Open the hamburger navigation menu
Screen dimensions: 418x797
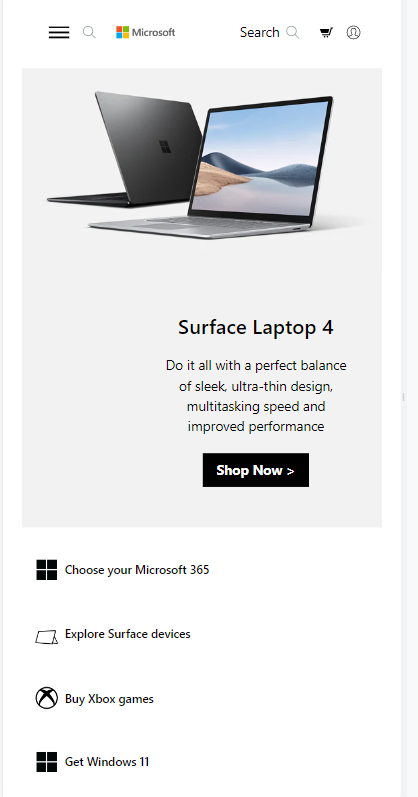click(x=59, y=33)
